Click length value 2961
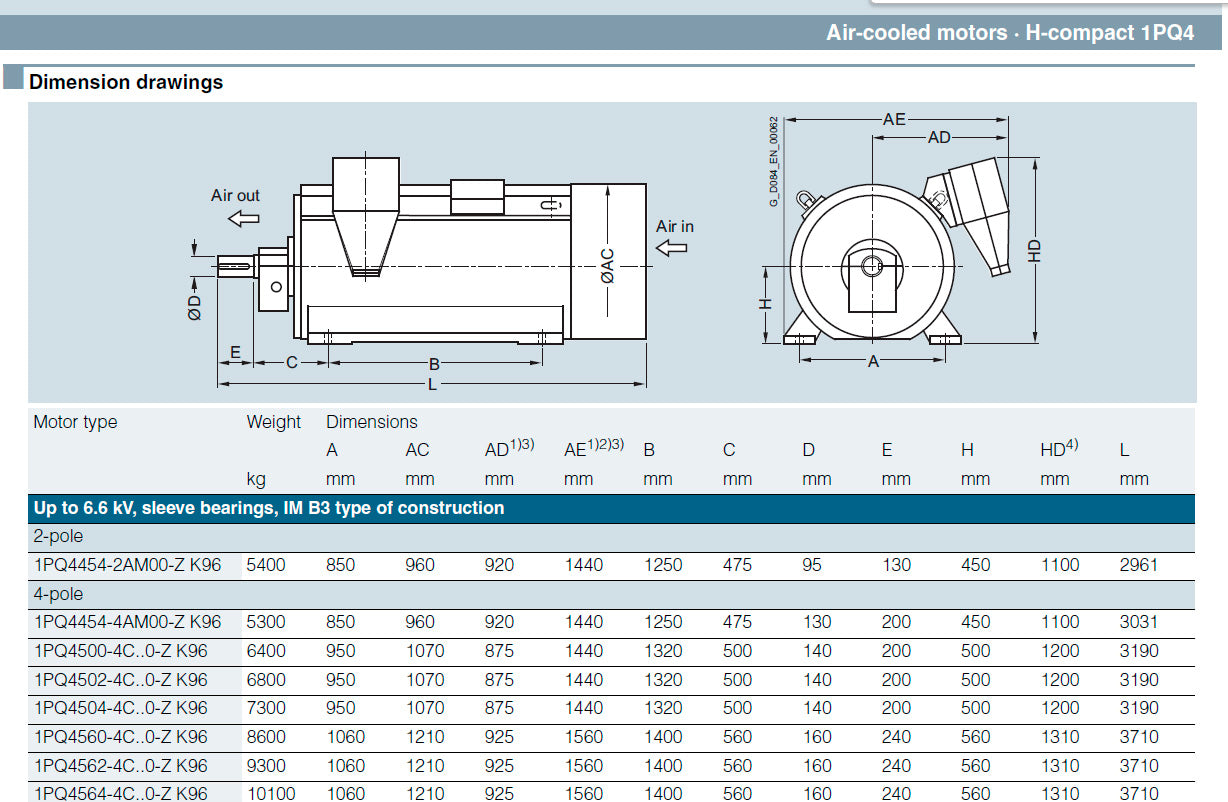1228x802 pixels. [1139, 565]
